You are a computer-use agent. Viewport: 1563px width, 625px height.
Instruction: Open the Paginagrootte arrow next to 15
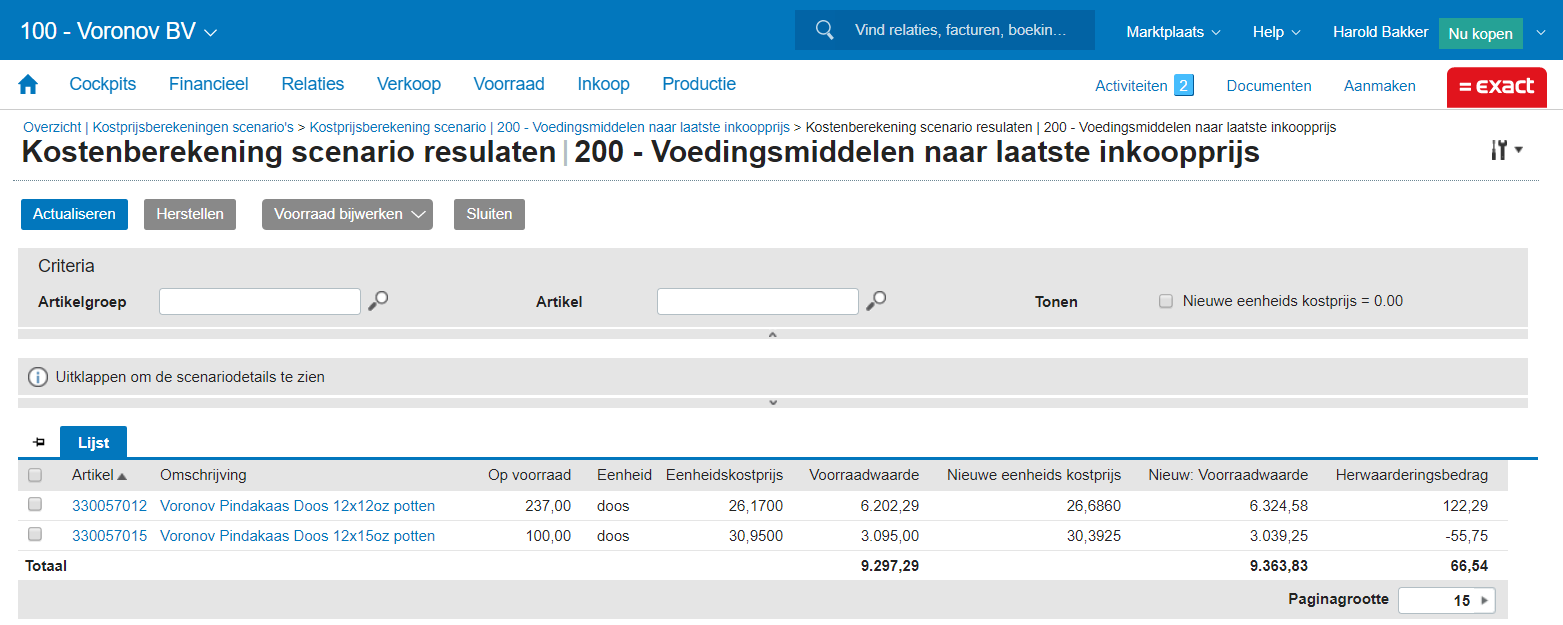[x=1484, y=600]
